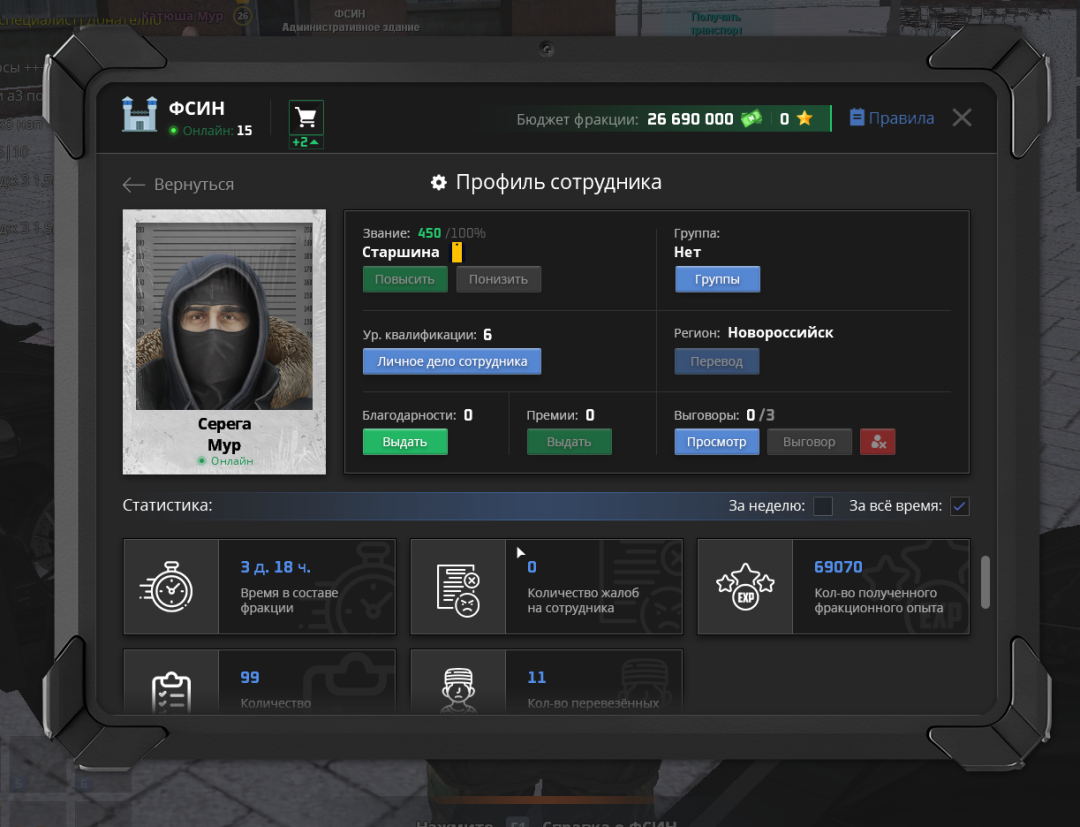Click the ФСИН faction building icon
The height and width of the screenshot is (827, 1080).
click(140, 115)
